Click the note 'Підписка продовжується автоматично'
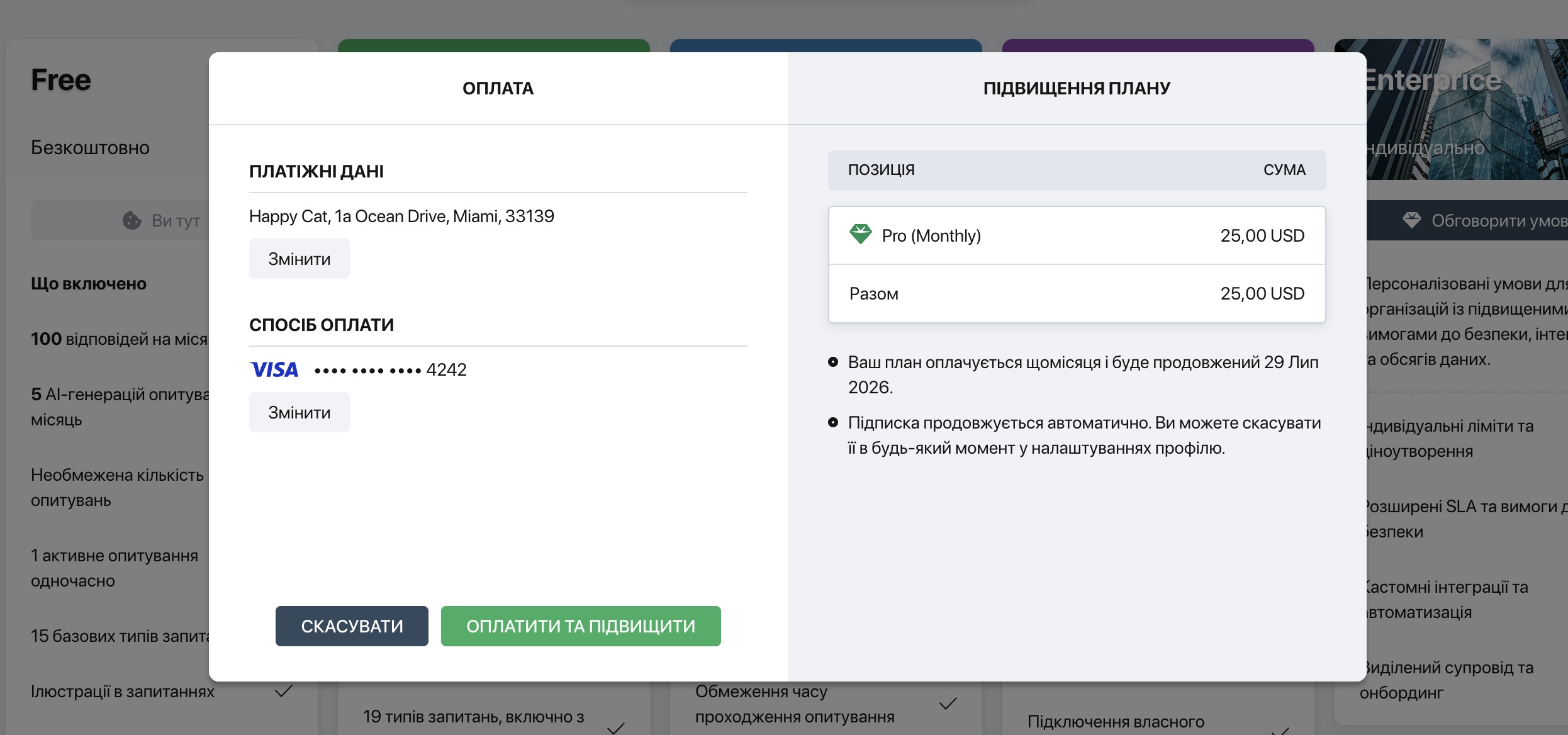This screenshot has height=735, width=1568. [x=1084, y=435]
